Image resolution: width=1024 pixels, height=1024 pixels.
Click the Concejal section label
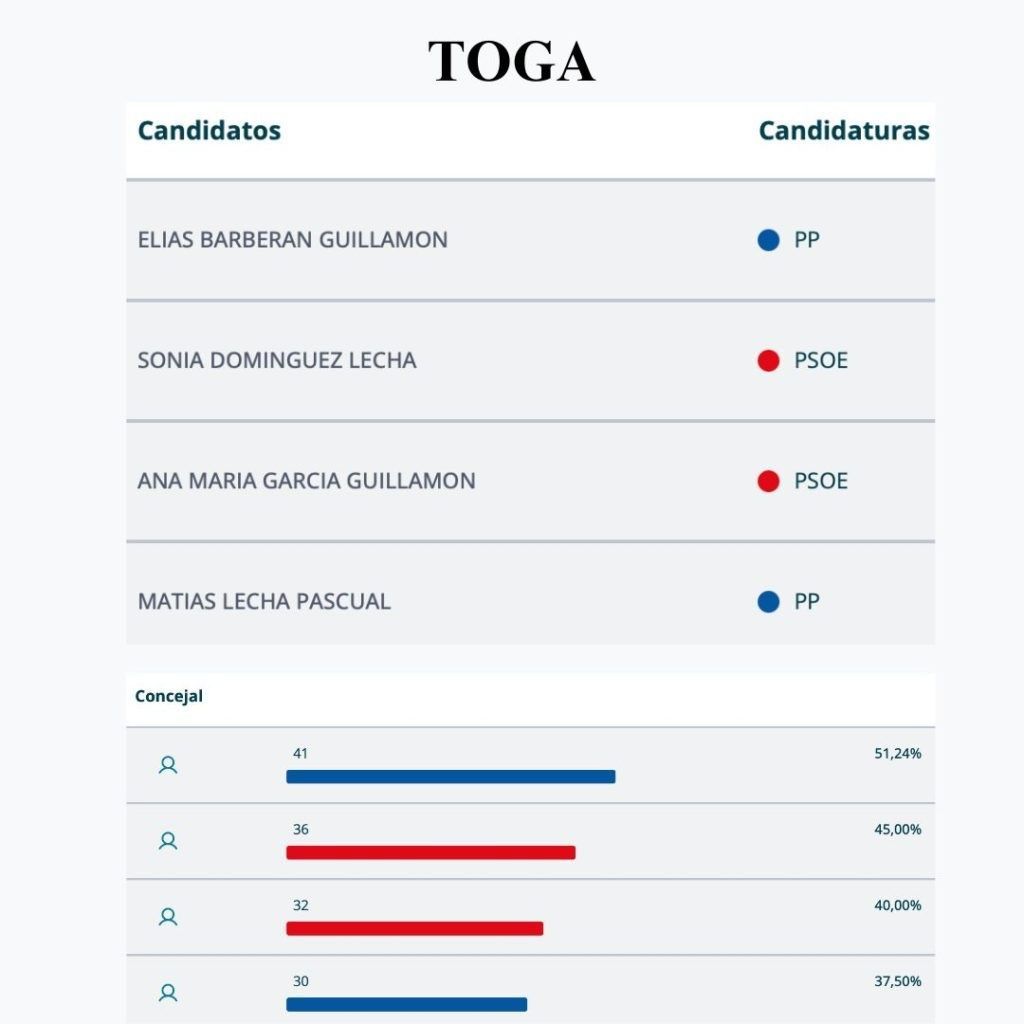tap(169, 696)
